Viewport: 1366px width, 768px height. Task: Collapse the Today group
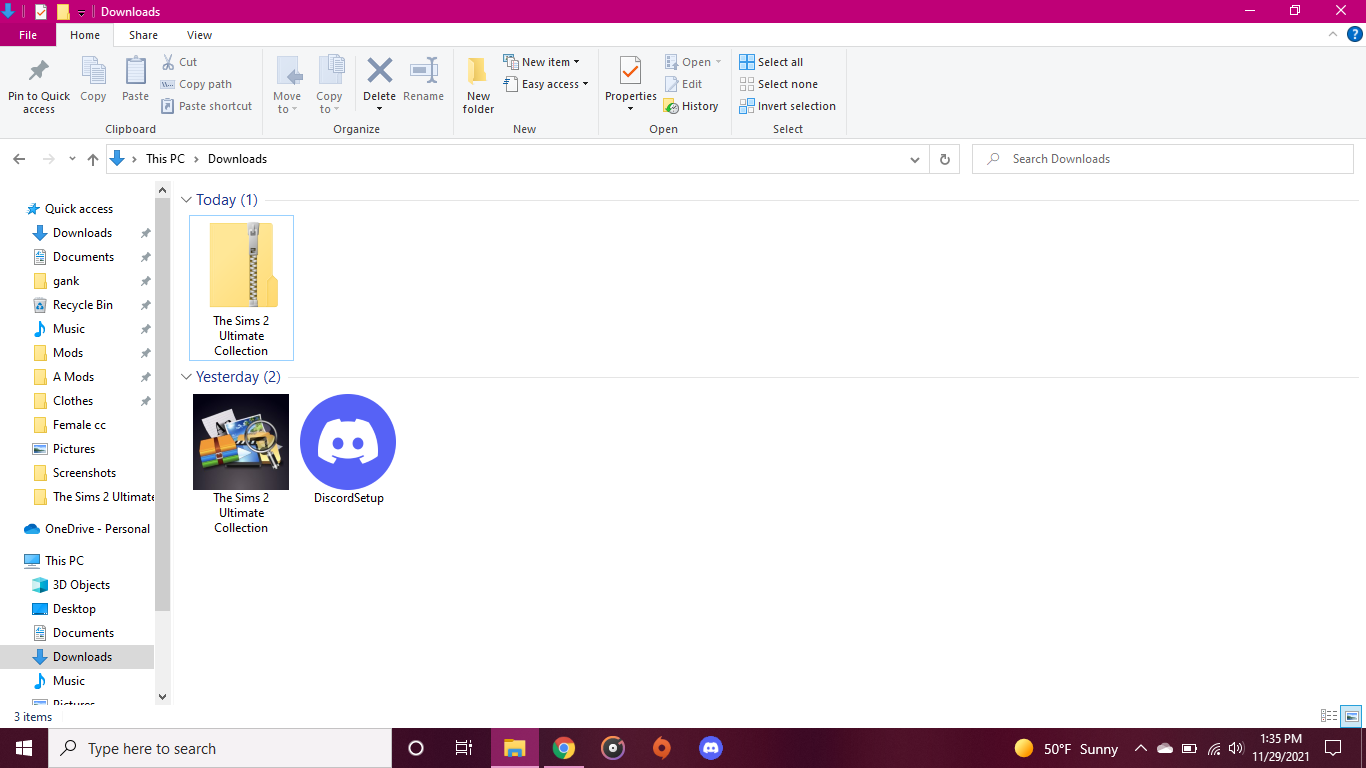(186, 200)
